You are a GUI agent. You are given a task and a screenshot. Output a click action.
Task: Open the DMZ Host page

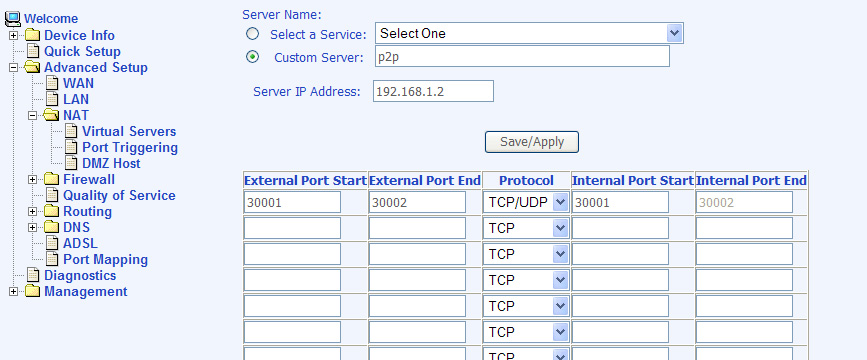pos(112,164)
